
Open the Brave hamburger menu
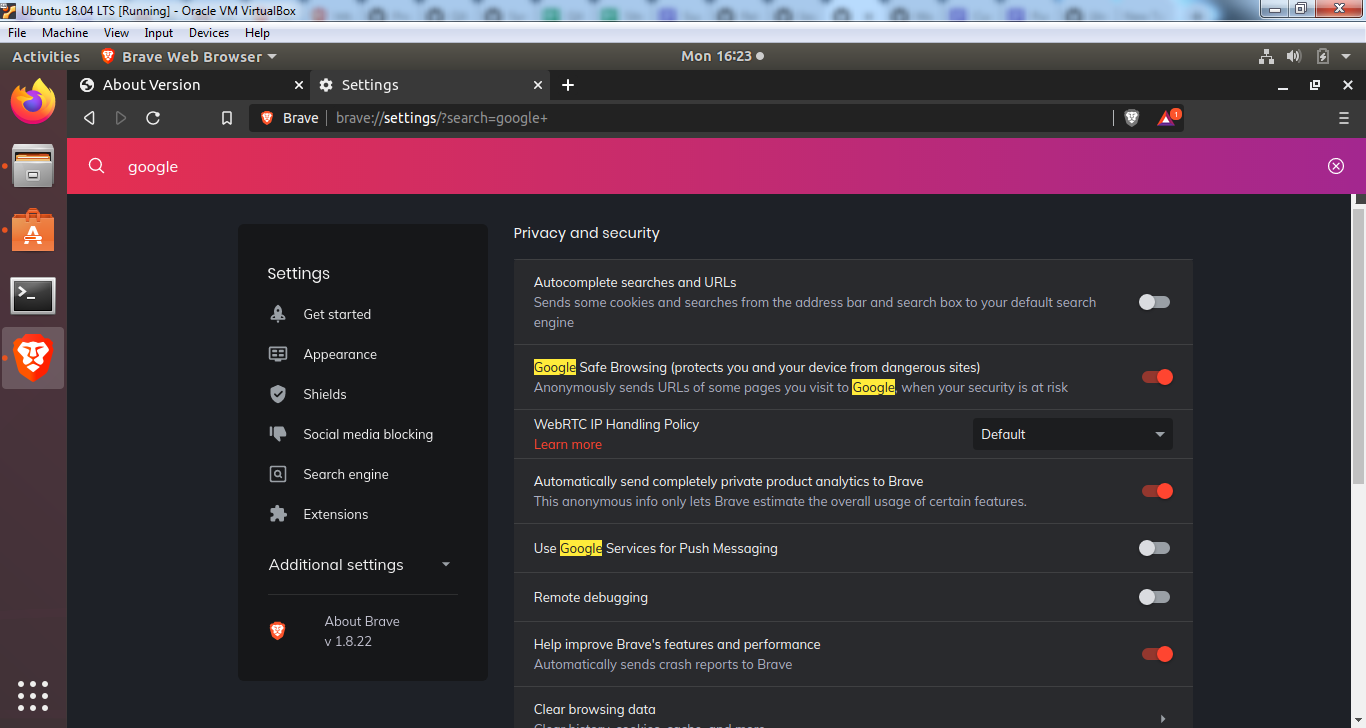[x=1344, y=118]
